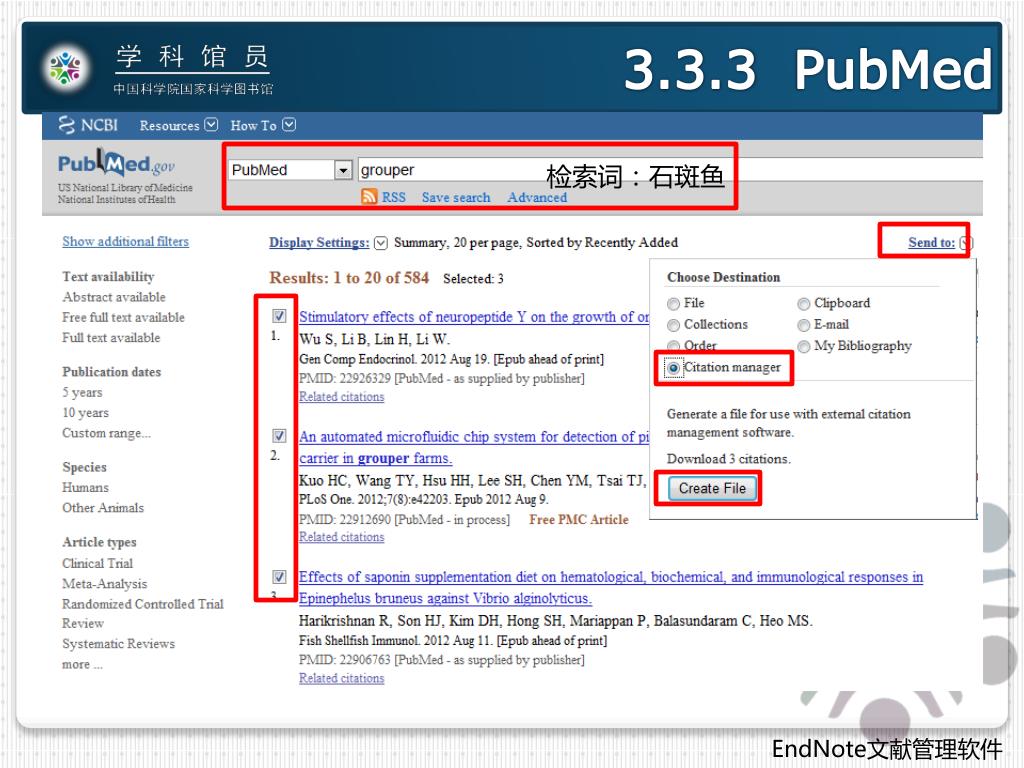This screenshot has width=1024, height=768.
Task: Click the Free PMC Article link
Action: pos(579,519)
